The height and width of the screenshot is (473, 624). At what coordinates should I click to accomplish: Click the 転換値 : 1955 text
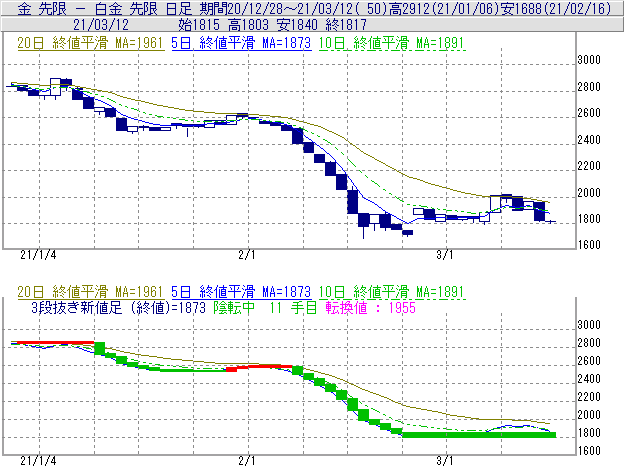click(370, 308)
